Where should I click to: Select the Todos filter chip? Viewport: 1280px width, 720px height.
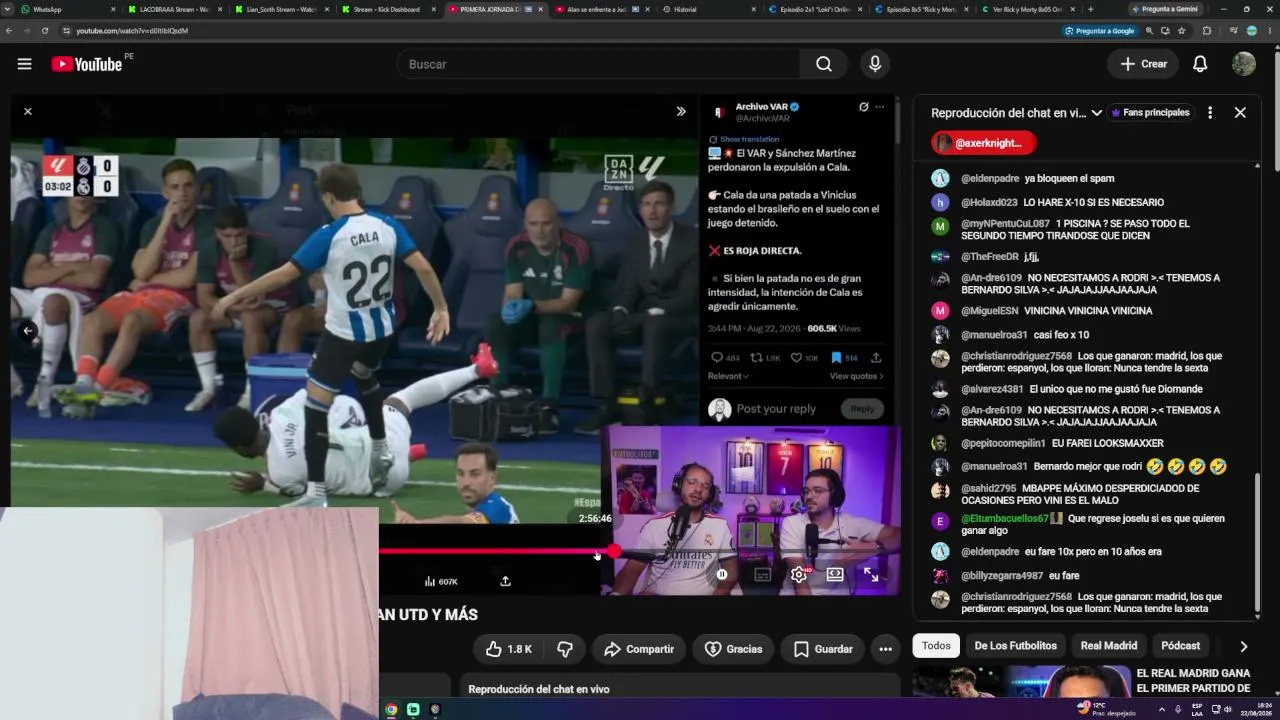[936, 646]
